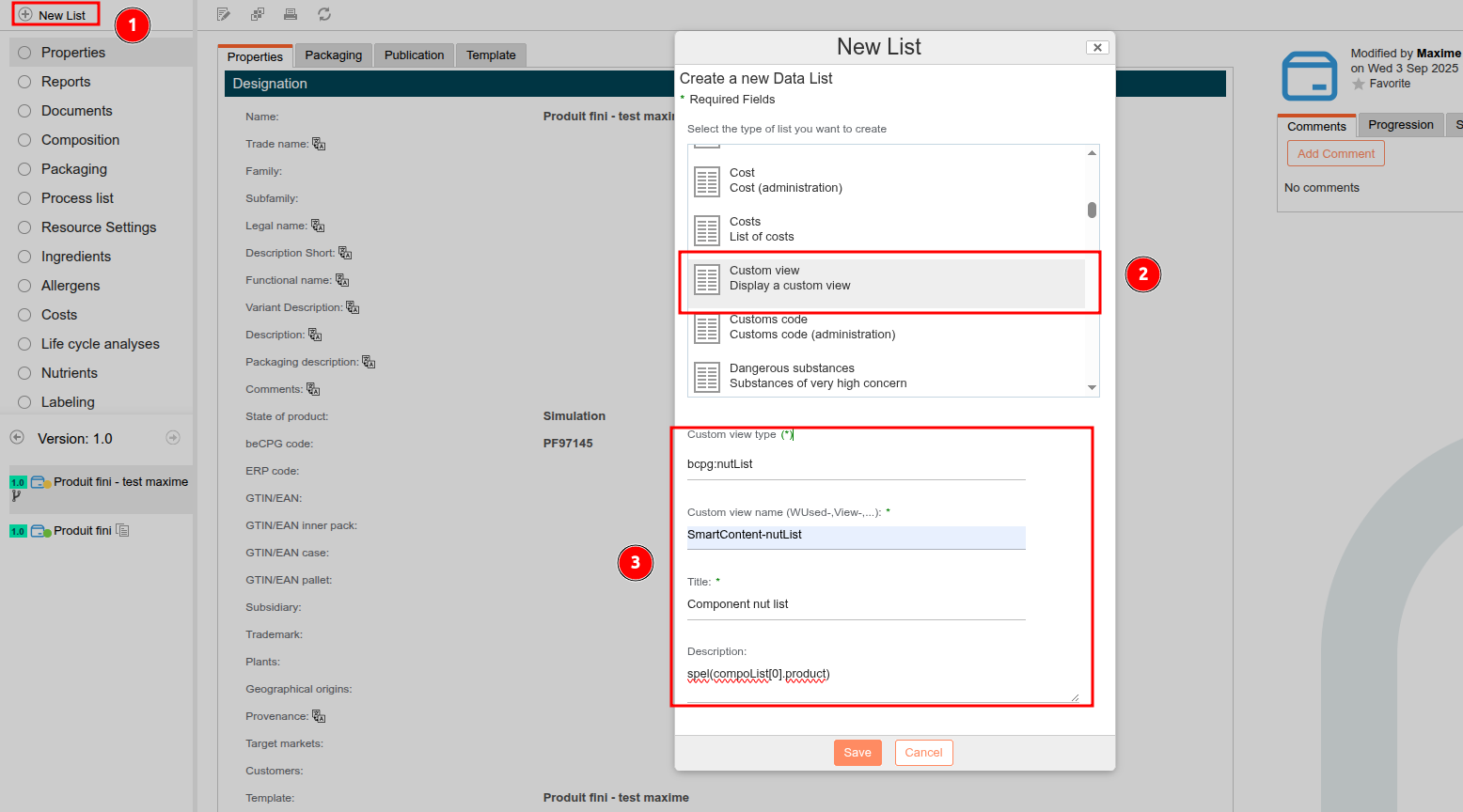Open translation icon next to Variant Description
This screenshot has height=812, width=1463.
pyautogui.click(x=353, y=307)
